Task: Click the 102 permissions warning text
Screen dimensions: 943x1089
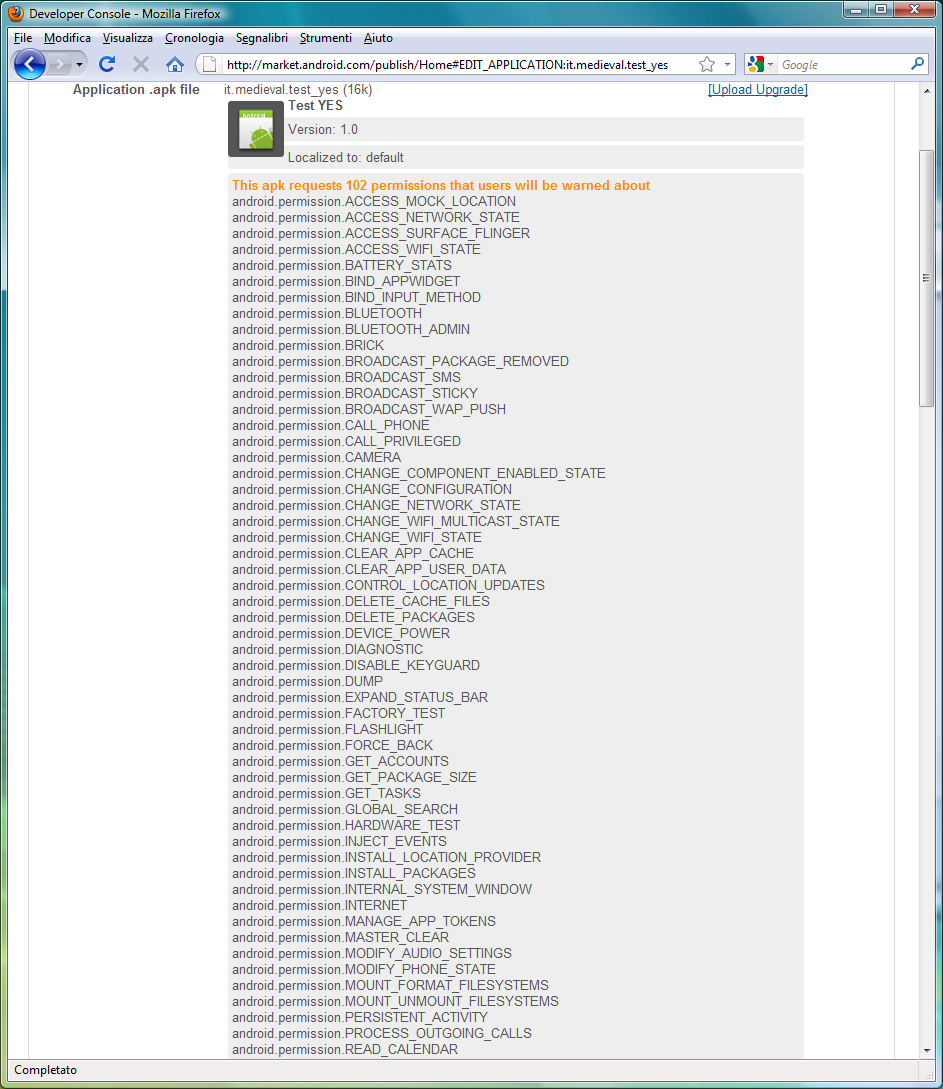Action: coord(441,185)
